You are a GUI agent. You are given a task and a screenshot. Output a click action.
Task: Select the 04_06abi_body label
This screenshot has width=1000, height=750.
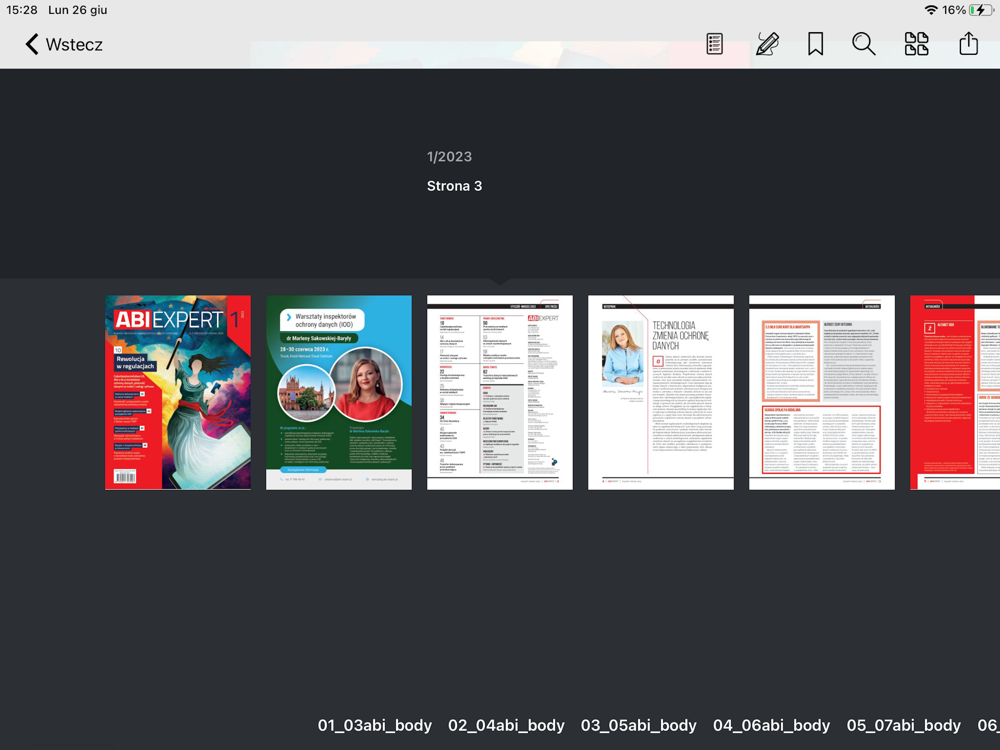(772, 725)
